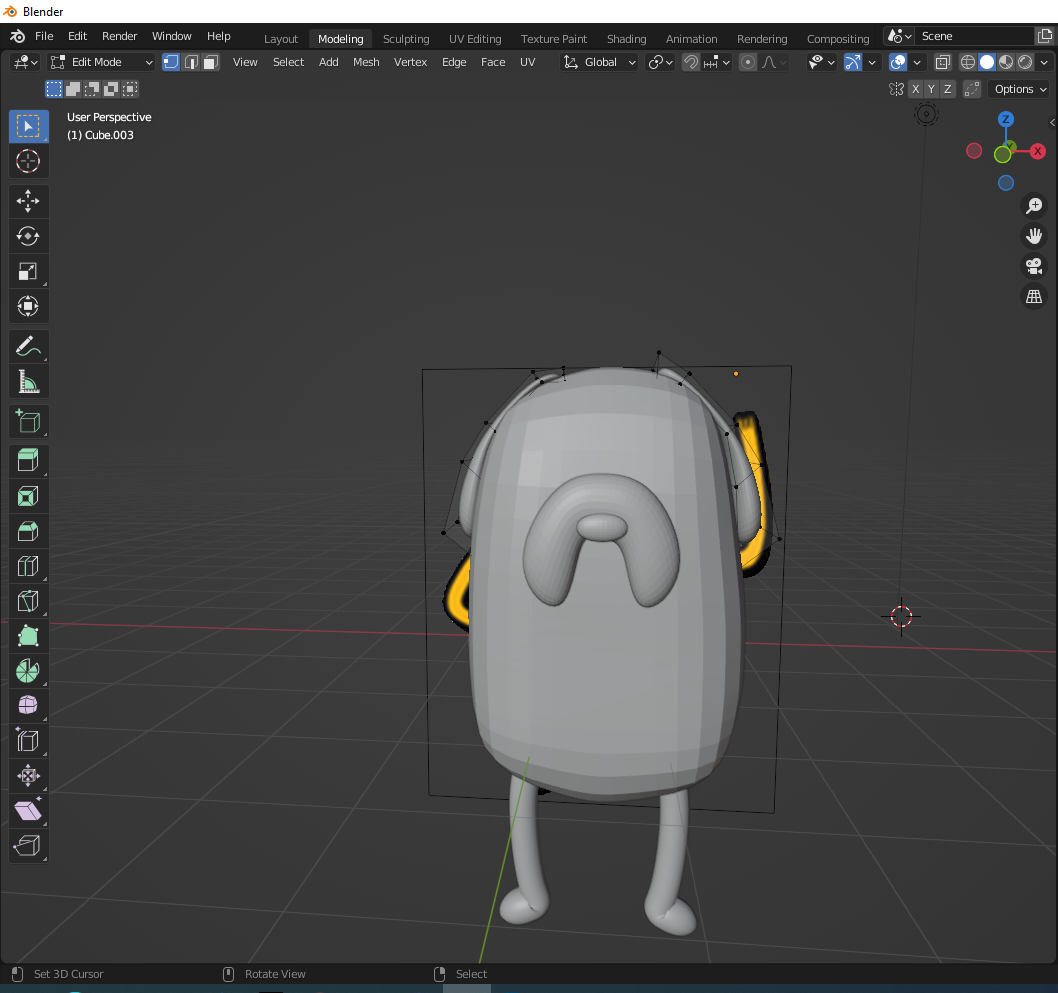Open the gizmo options dropdown arrow
The height and width of the screenshot is (993, 1058).
click(872, 63)
